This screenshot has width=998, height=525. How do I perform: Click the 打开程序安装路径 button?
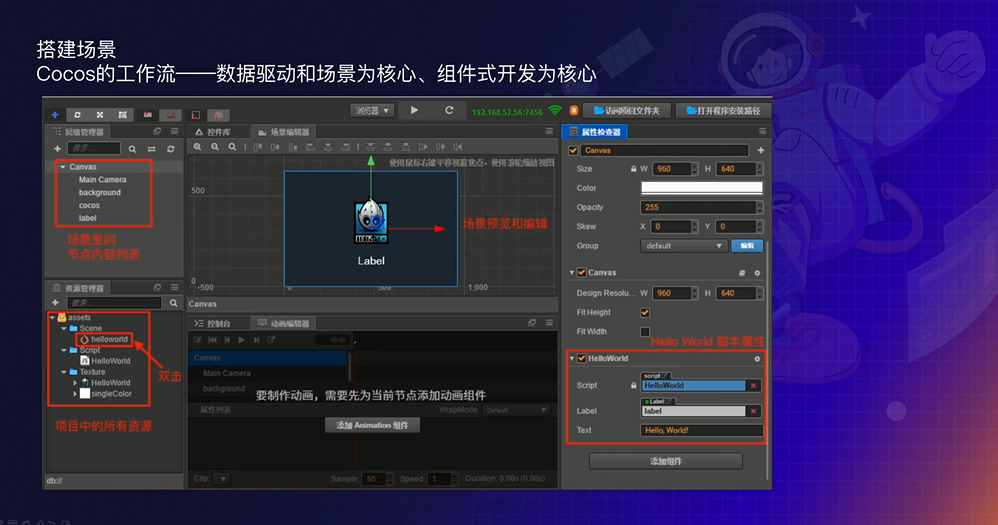[723, 111]
